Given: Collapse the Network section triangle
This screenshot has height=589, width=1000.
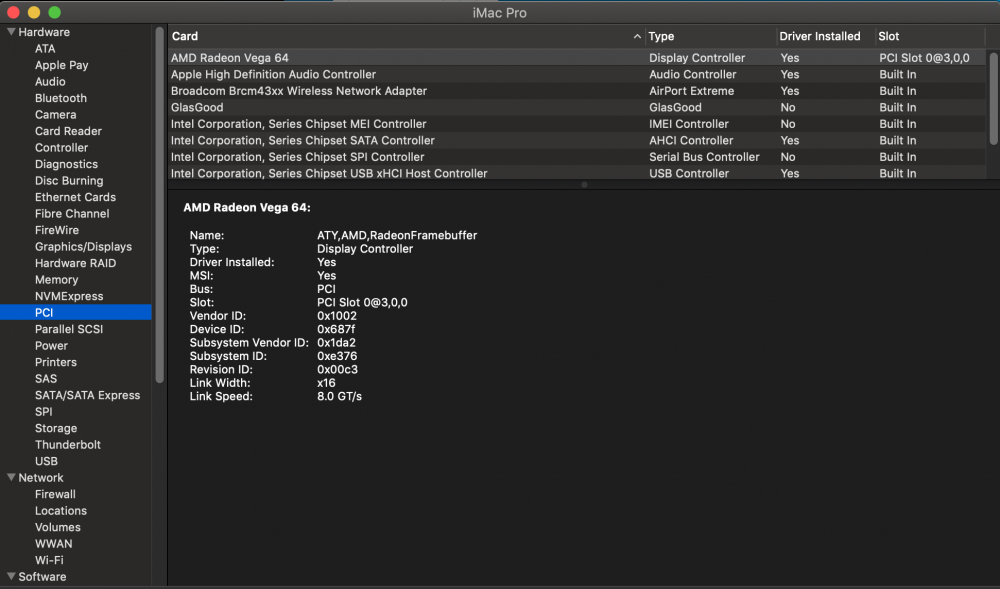Looking at the screenshot, I should click(11, 477).
